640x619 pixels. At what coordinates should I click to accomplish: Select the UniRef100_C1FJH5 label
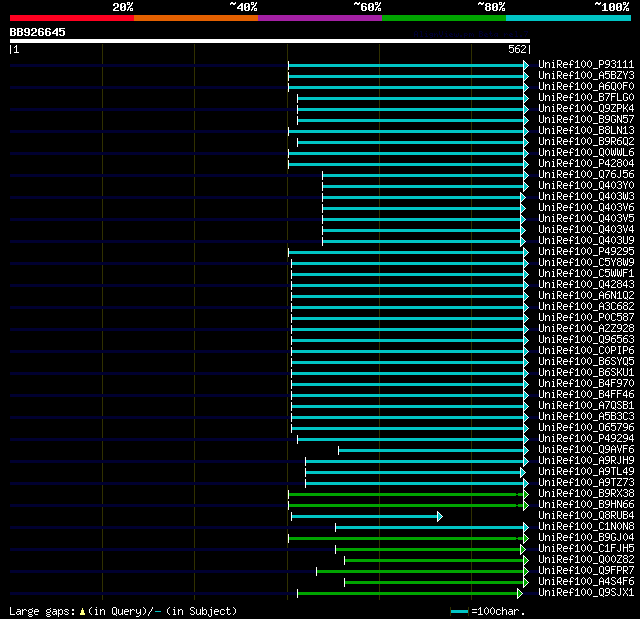point(586,549)
